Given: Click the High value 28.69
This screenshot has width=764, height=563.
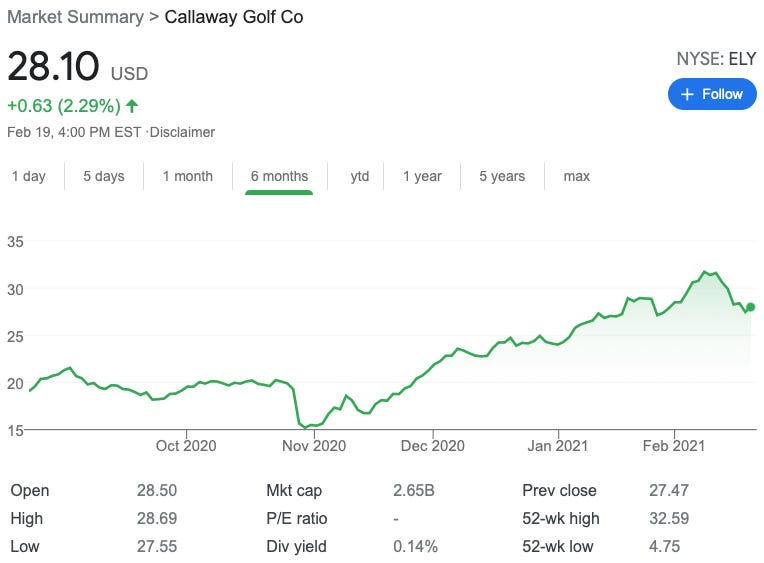Looking at the screenshot, I should (x=157, y=518).
